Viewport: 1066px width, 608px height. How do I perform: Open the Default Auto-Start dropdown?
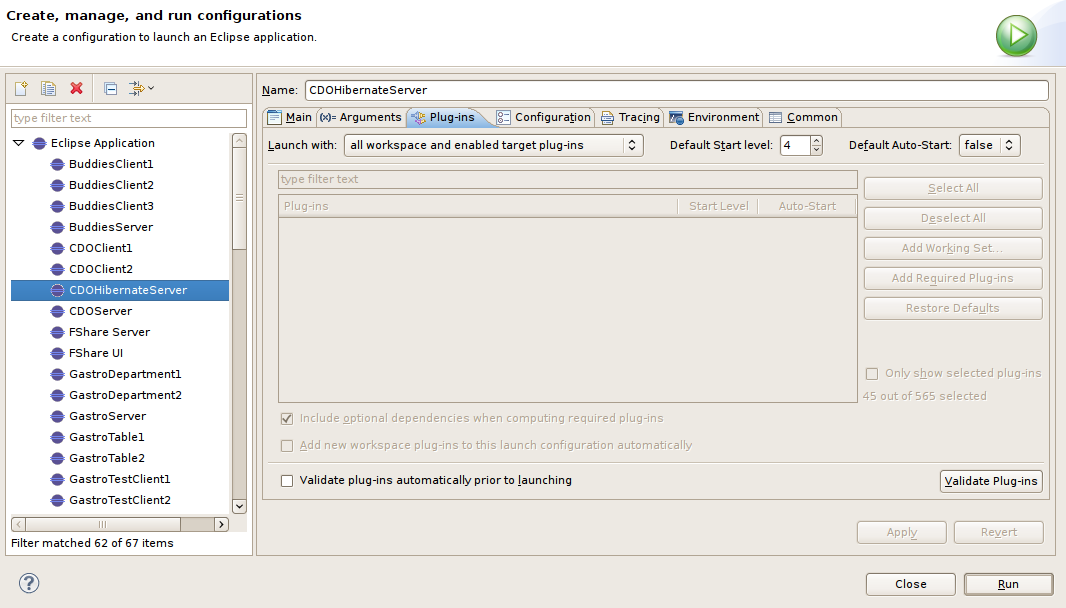tap(1010, 144)
